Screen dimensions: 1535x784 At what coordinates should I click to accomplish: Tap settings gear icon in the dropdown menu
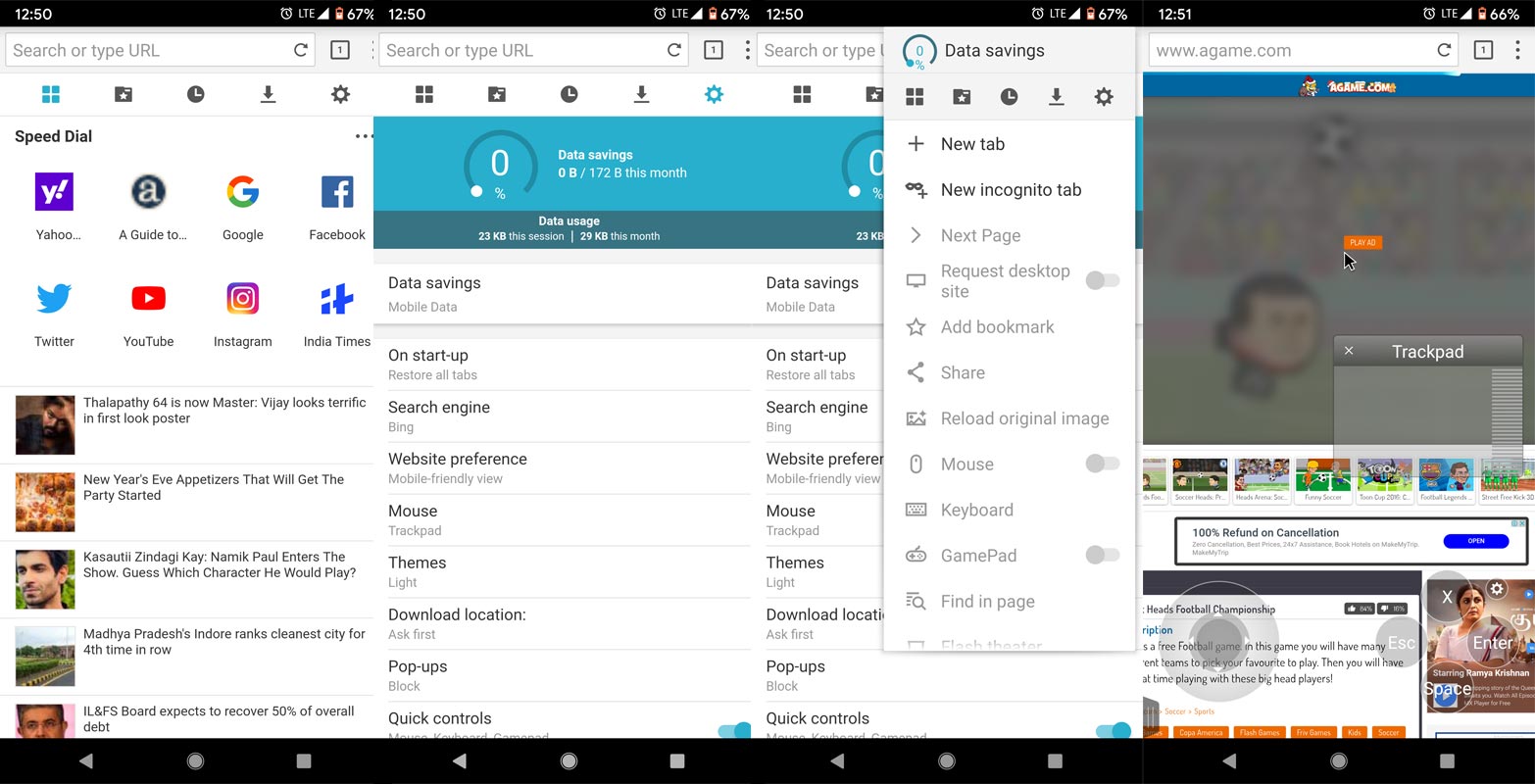click(1104, 97)
